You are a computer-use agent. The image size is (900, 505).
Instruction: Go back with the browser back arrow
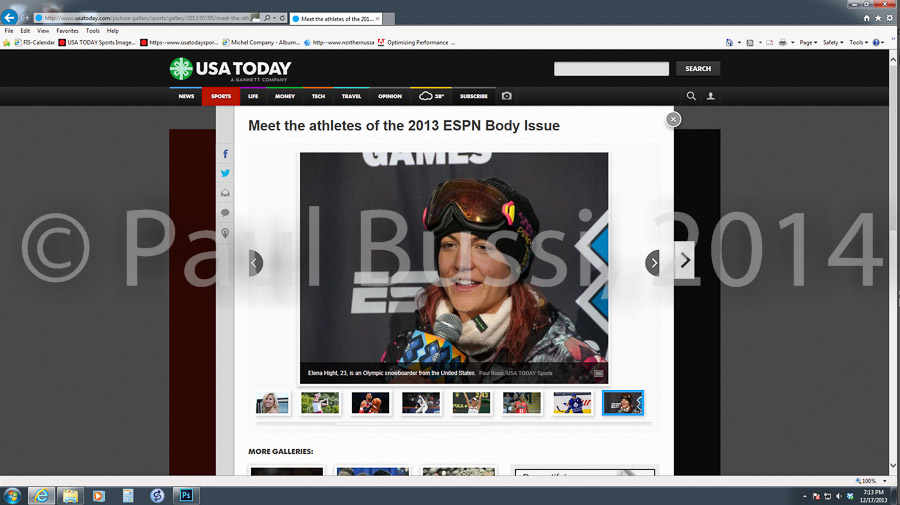(9, 17)
